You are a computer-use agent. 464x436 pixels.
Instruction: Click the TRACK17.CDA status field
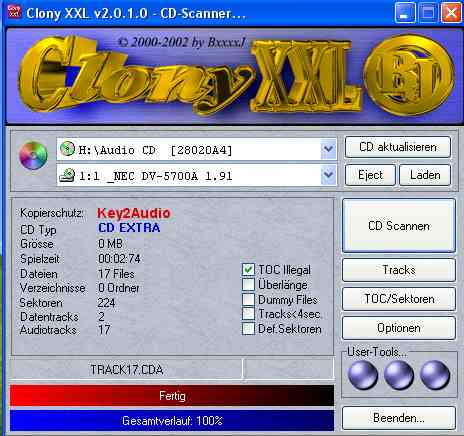(127, 369)
